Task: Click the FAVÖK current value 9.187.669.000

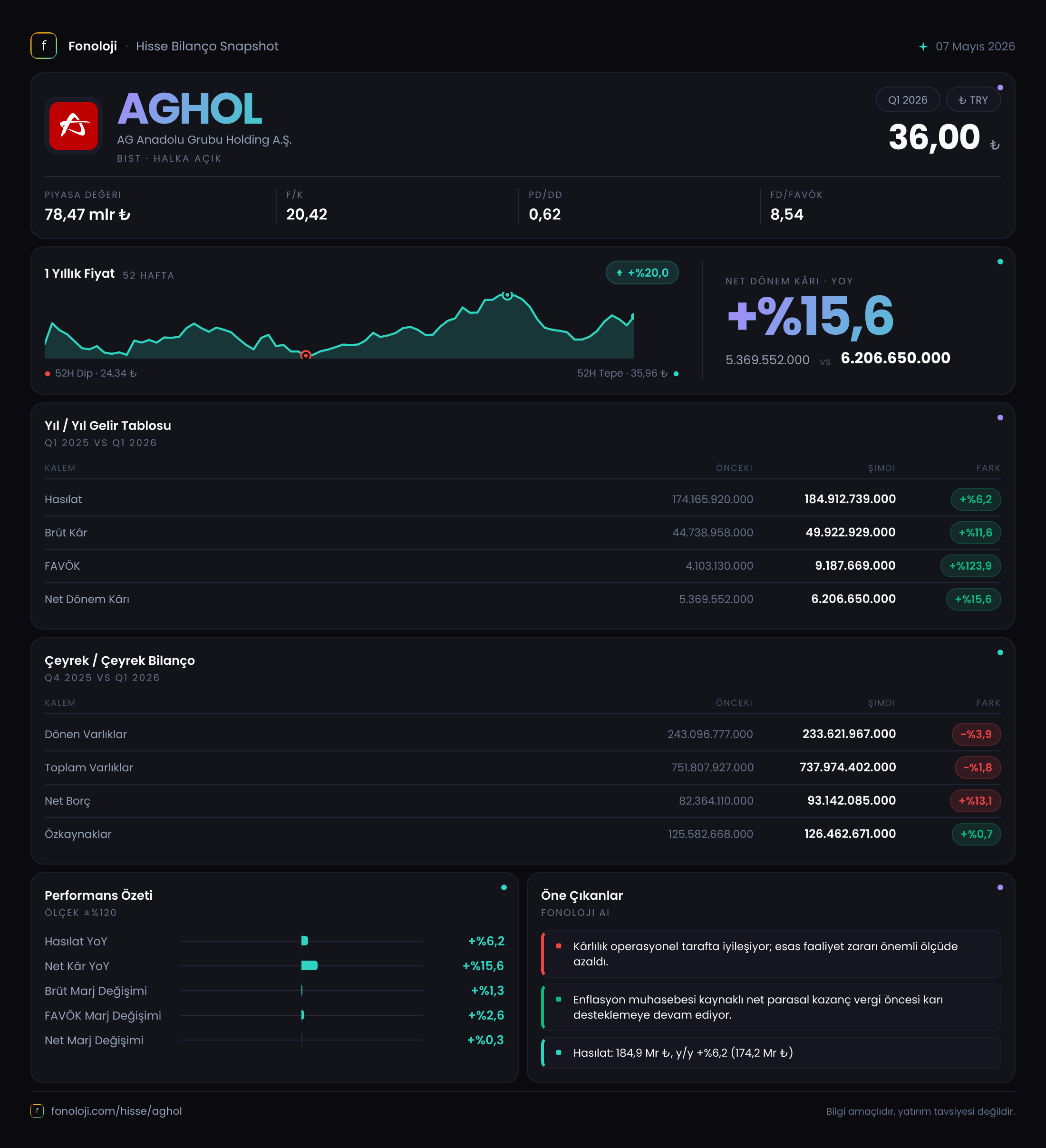Action: click(x=855, y=566)
